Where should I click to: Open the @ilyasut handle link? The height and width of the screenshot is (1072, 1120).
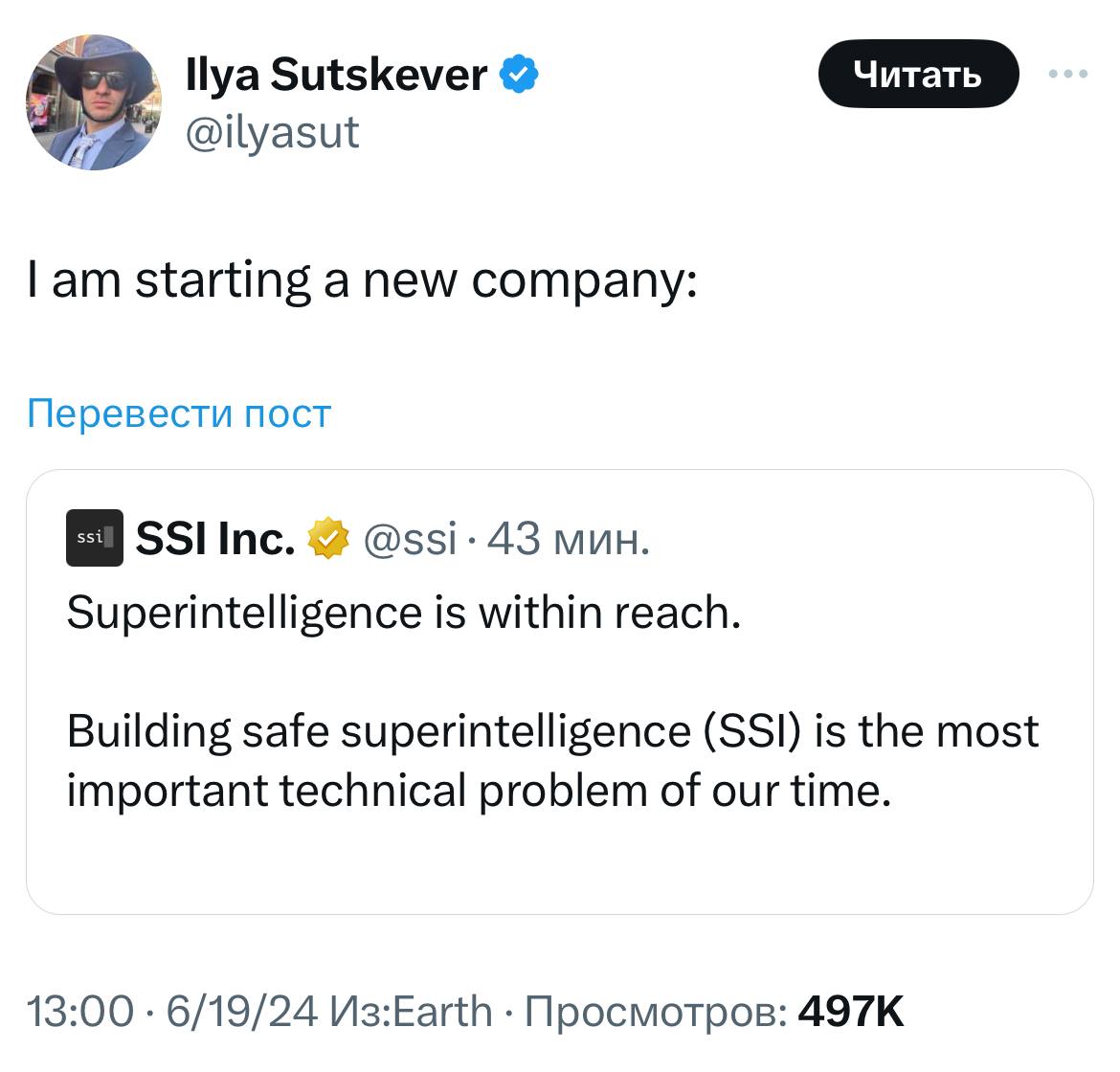click(x=273, y=131)
